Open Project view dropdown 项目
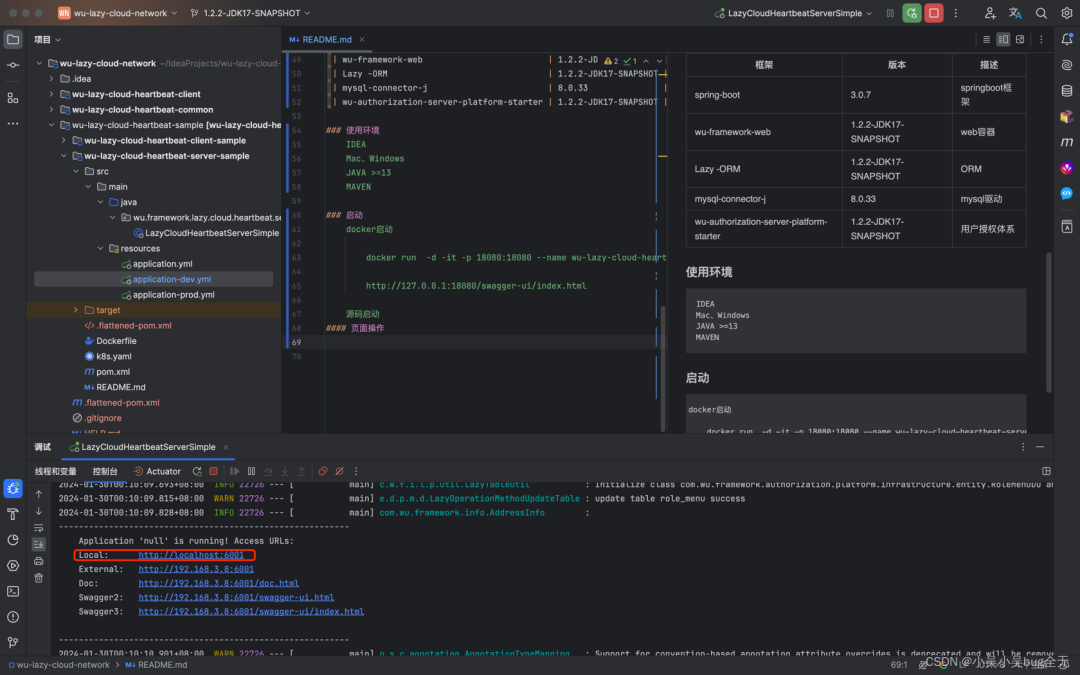This screenshot has height=675, width=1080. (48, 39)
